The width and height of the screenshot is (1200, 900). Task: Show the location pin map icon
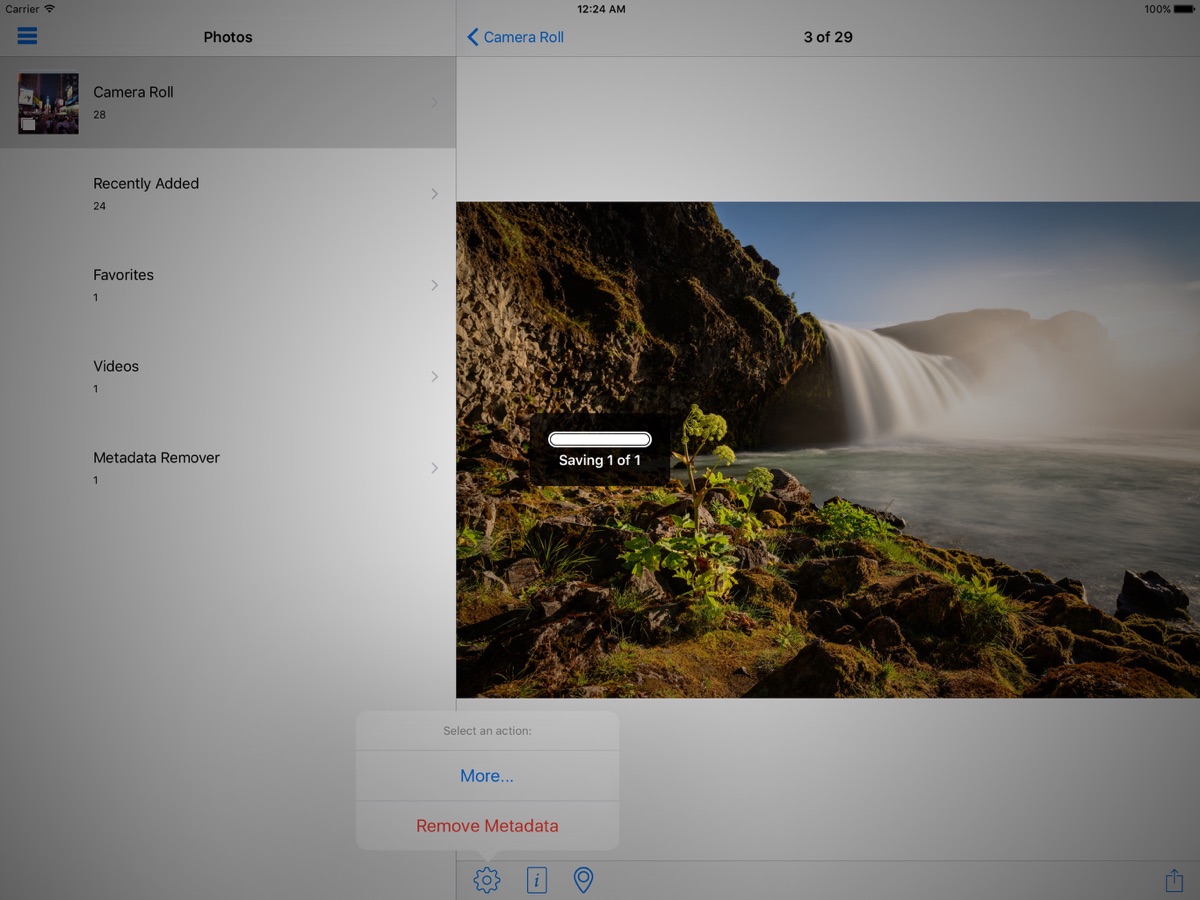coord(583,880)
